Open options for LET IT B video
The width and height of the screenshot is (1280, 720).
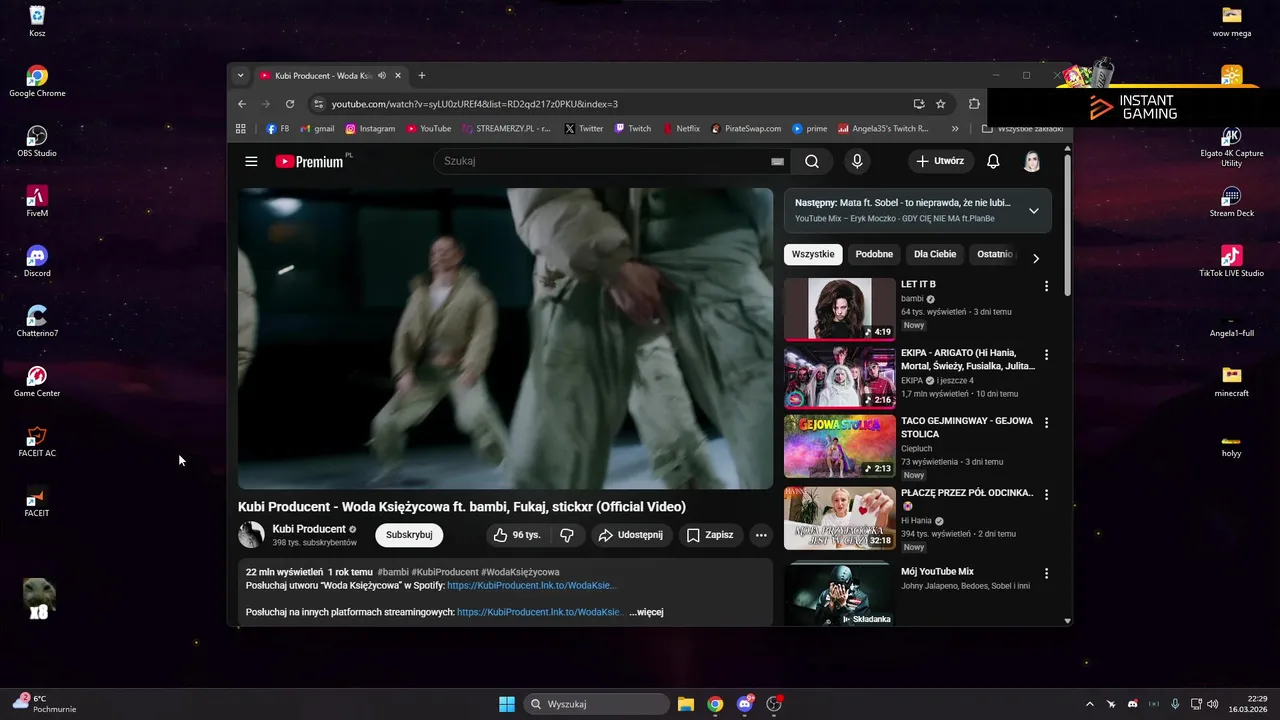[1047, 286]
